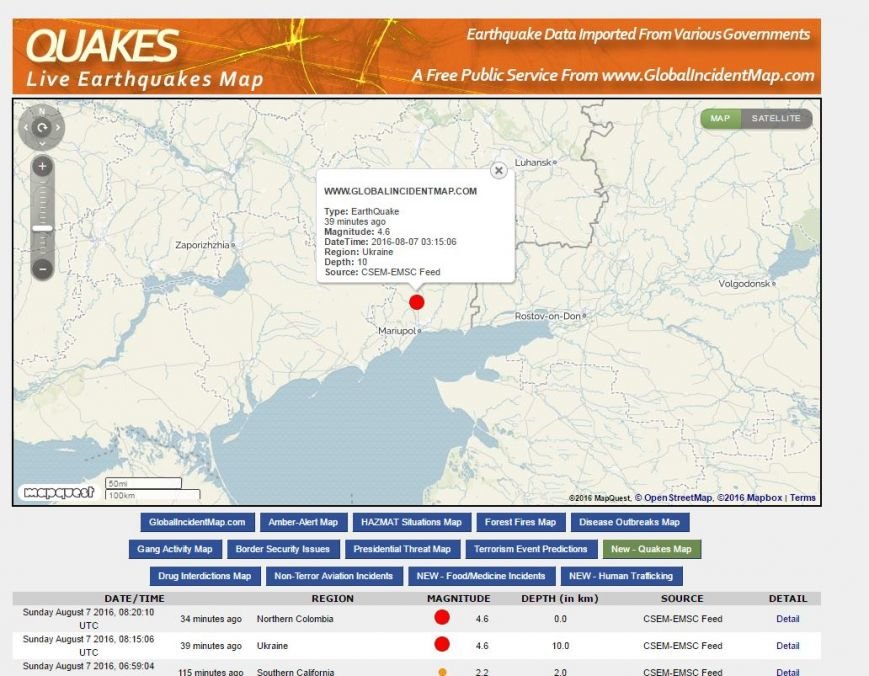Click the Rostov-on-Don city label
This screenshot has height=676, width=869.
point(548,316)
